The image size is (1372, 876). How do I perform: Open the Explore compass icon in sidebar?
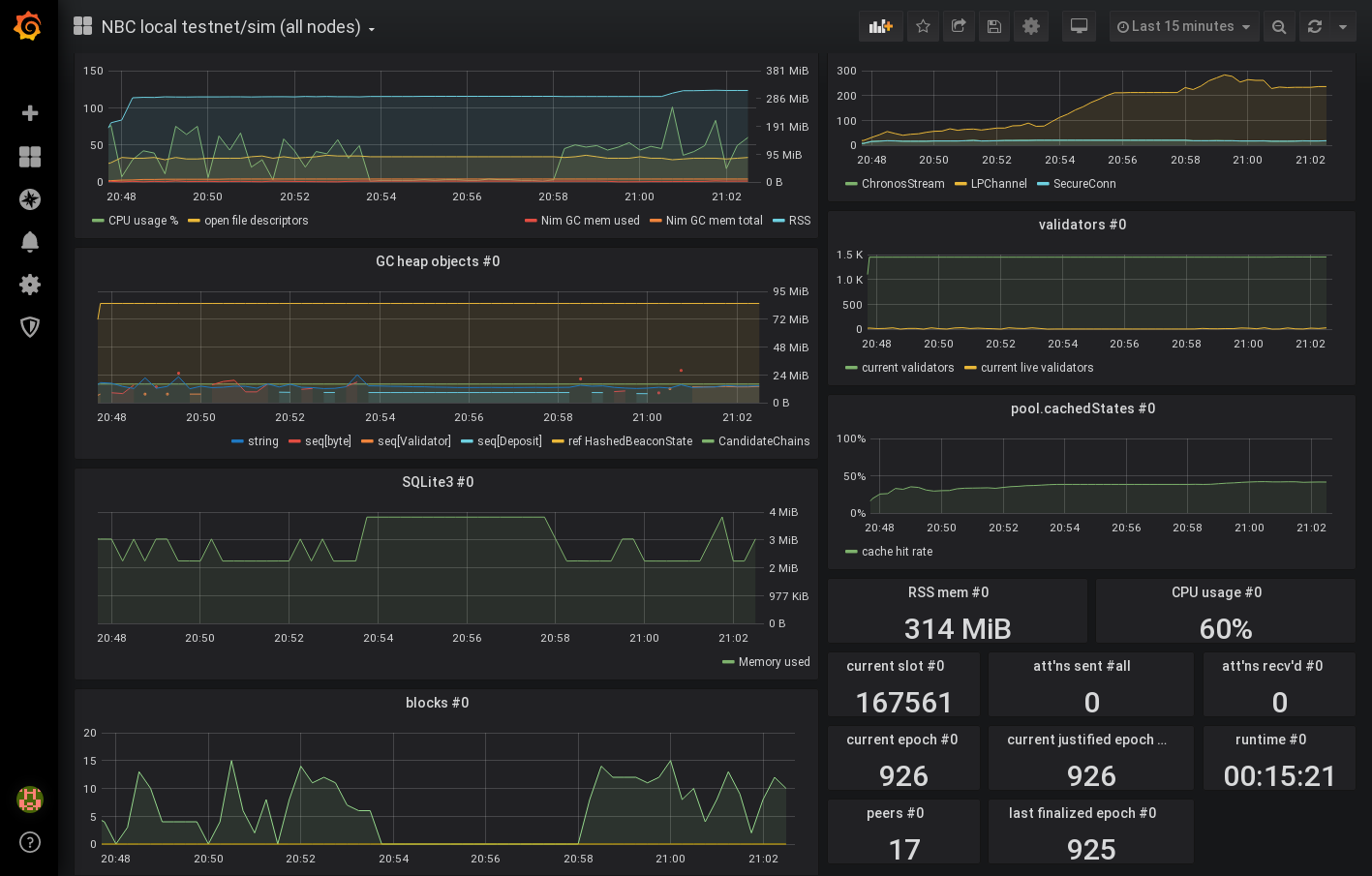[x=30, y=199]
